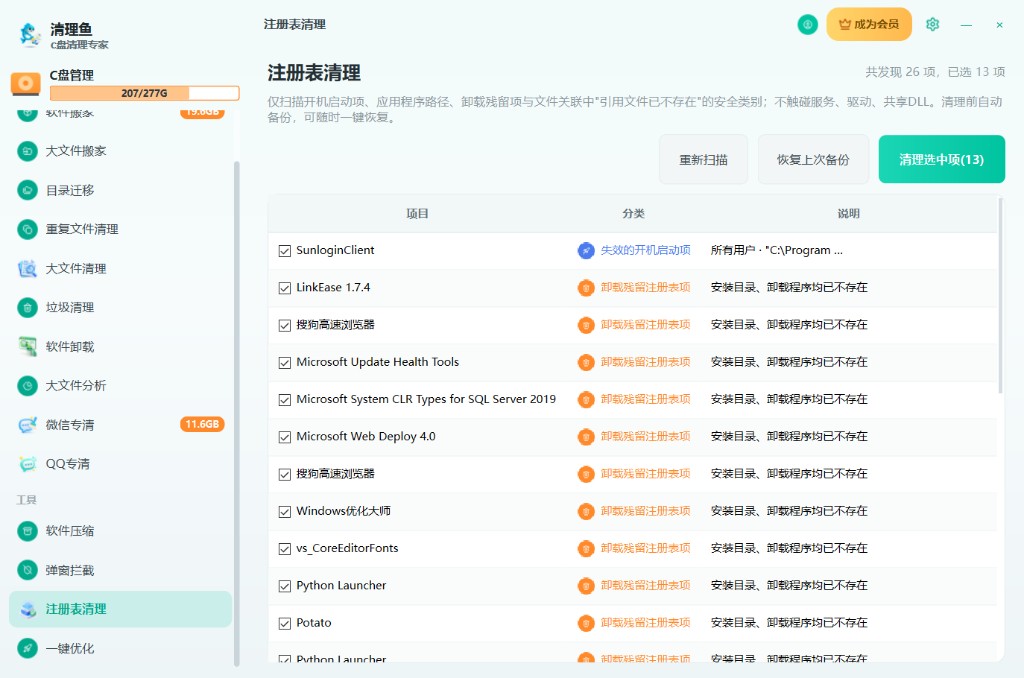Uncheck the Microsoft Web Deploy 4.0 checkbox

[x=285, y=437]
